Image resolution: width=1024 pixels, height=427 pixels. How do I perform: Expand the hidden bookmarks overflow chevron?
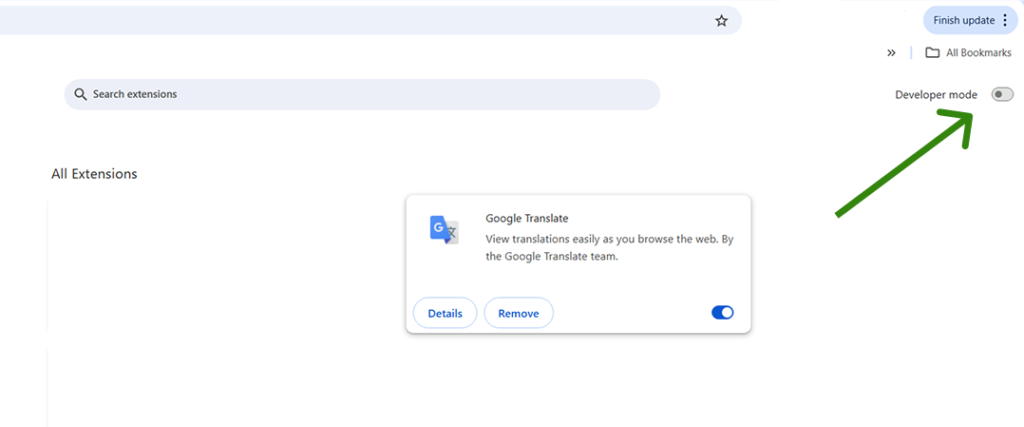(891, 53)
